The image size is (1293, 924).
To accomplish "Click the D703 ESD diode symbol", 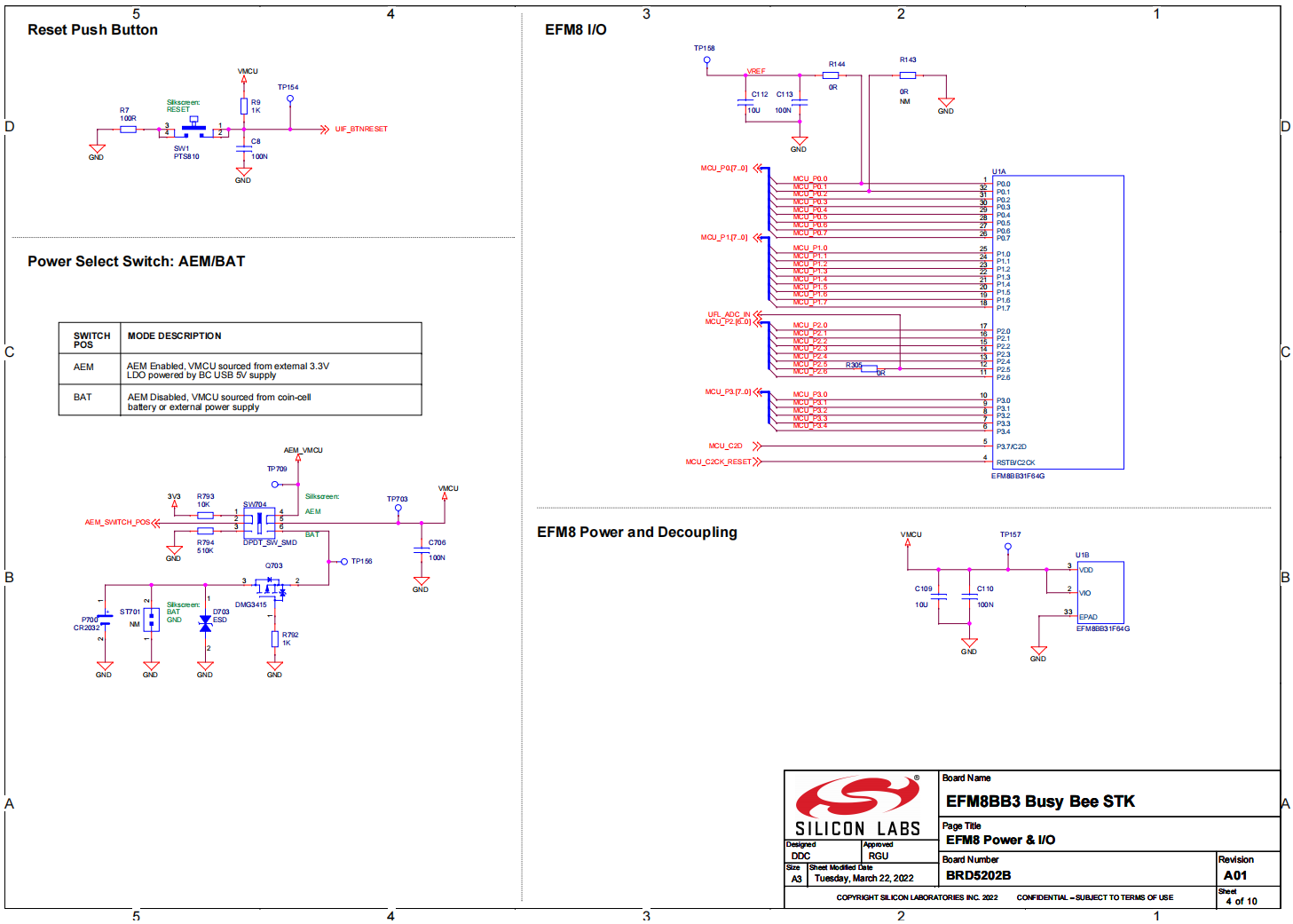I will pos(206,624).
